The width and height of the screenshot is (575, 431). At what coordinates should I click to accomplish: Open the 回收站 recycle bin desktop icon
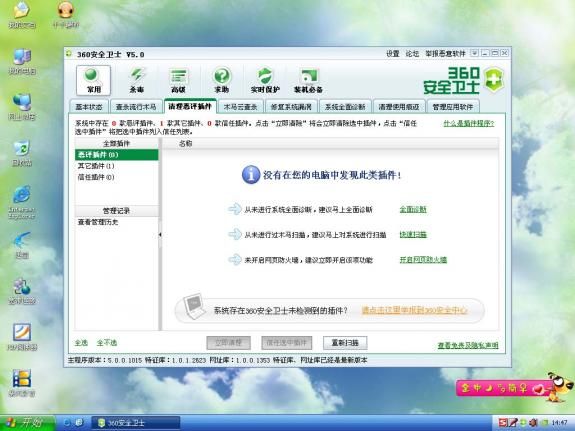(x=22, y=153)
